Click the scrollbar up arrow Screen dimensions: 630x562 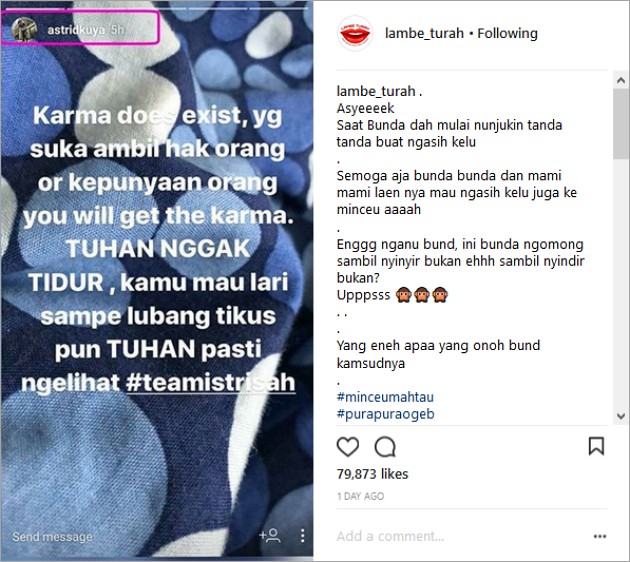[621, 81]
